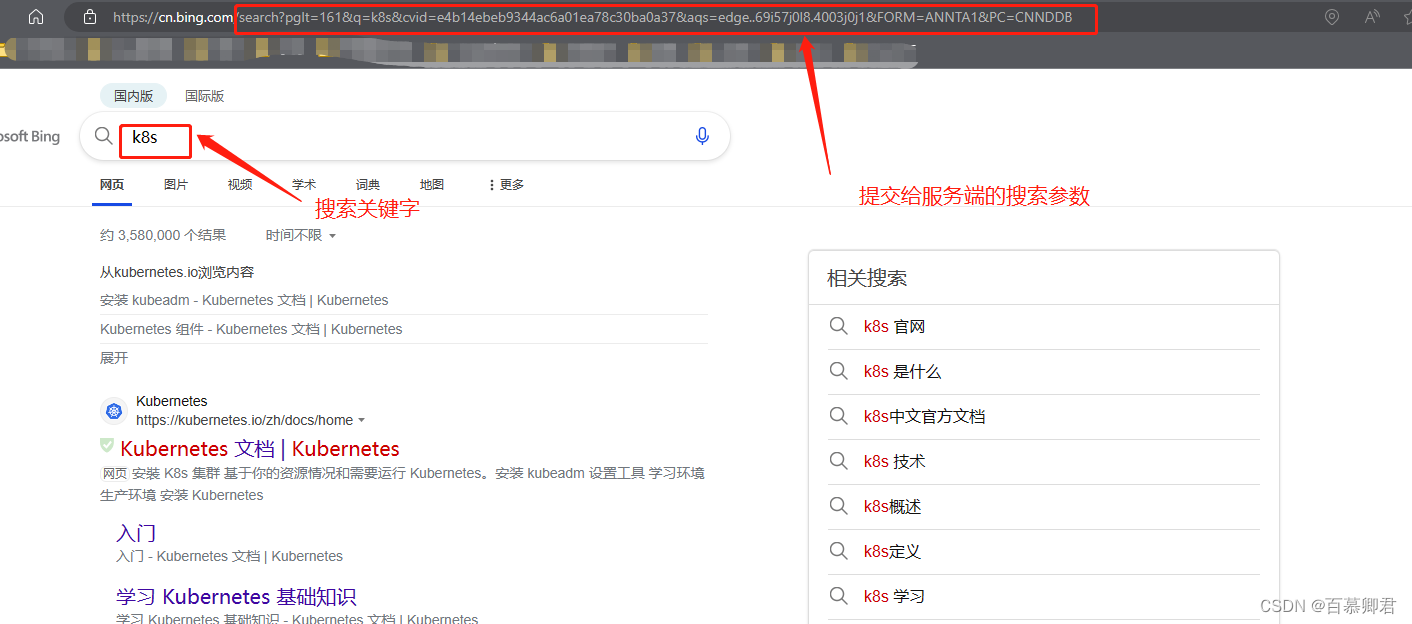Click the 相关搜索 panel heading
This screenshot has height=624, width=1412.
point(867,278)
